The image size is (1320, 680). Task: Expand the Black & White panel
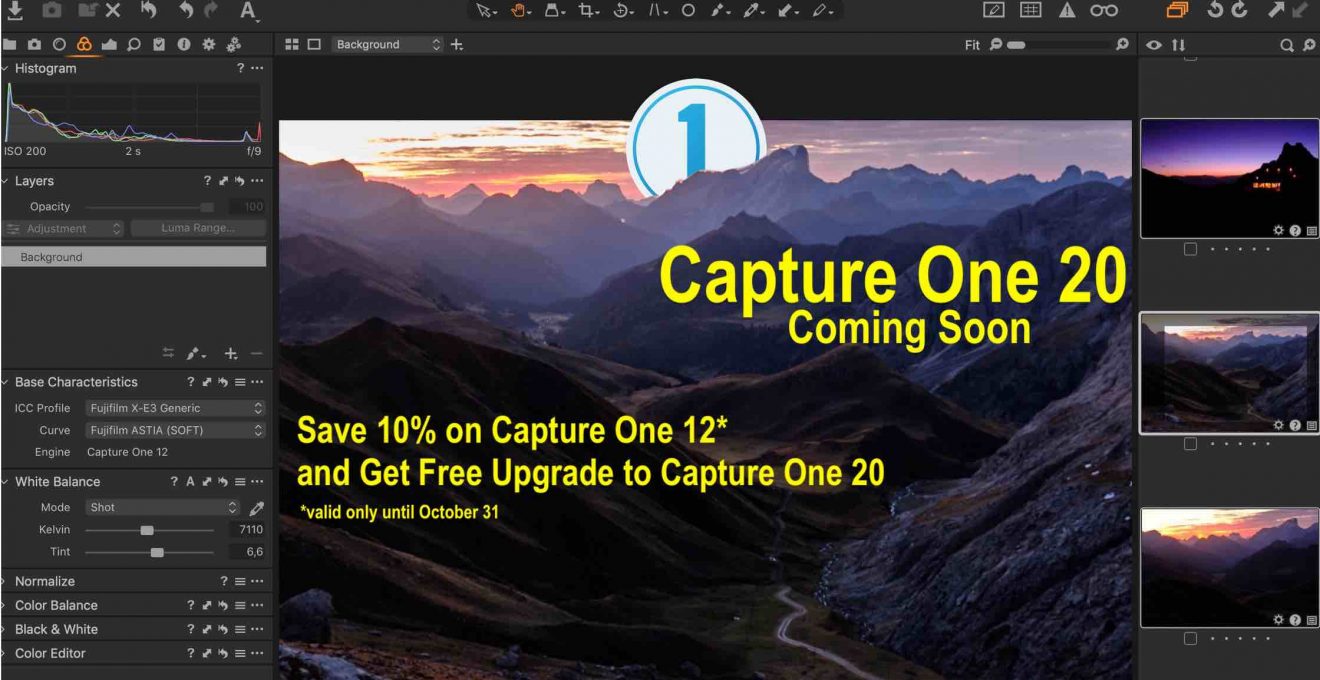[5, 629]
